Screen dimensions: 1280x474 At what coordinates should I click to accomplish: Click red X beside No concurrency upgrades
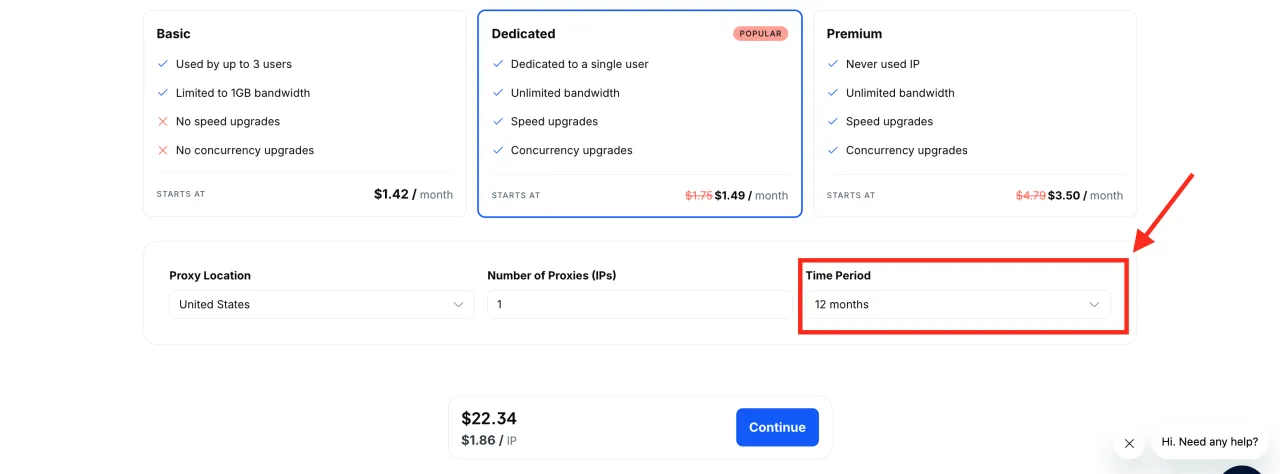point(163,150)
